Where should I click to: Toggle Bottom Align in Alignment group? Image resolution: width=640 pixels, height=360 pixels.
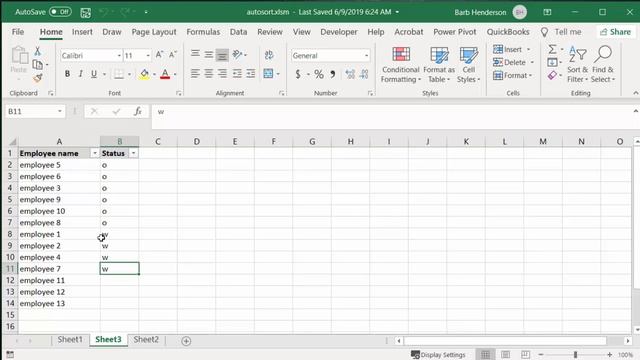click(x=222, y=55)
